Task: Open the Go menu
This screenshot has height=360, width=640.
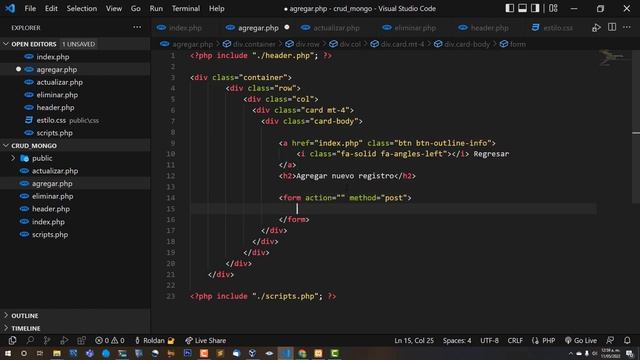Action: click(136, 8)
